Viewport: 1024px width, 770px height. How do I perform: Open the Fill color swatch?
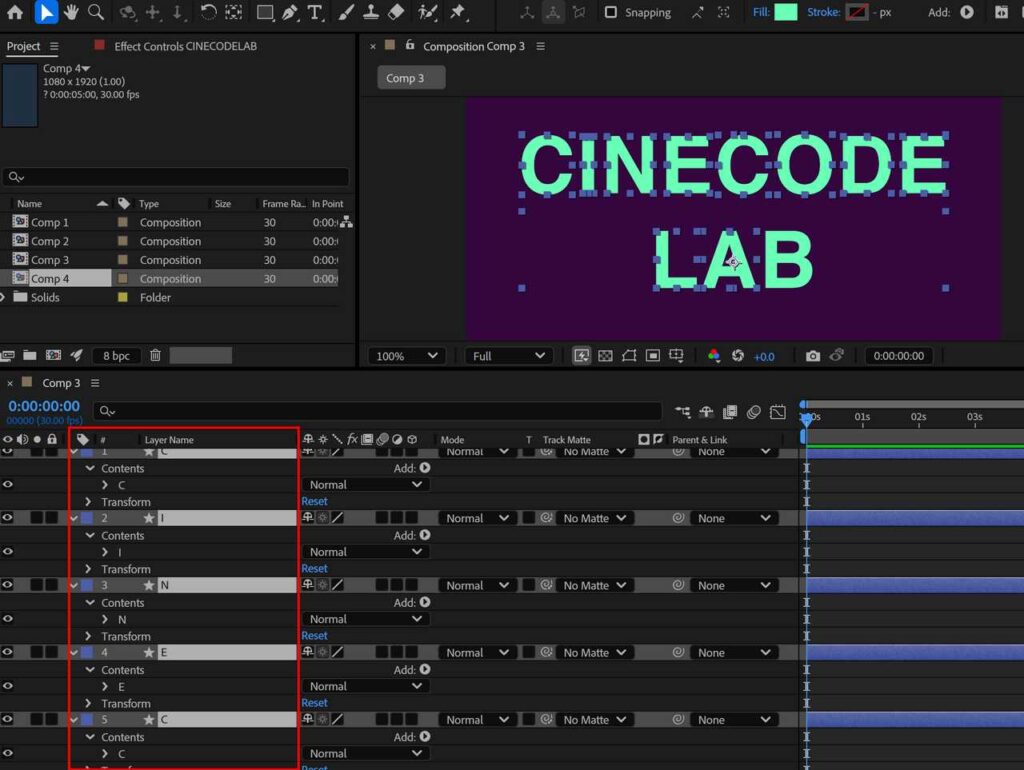[786, 12]
